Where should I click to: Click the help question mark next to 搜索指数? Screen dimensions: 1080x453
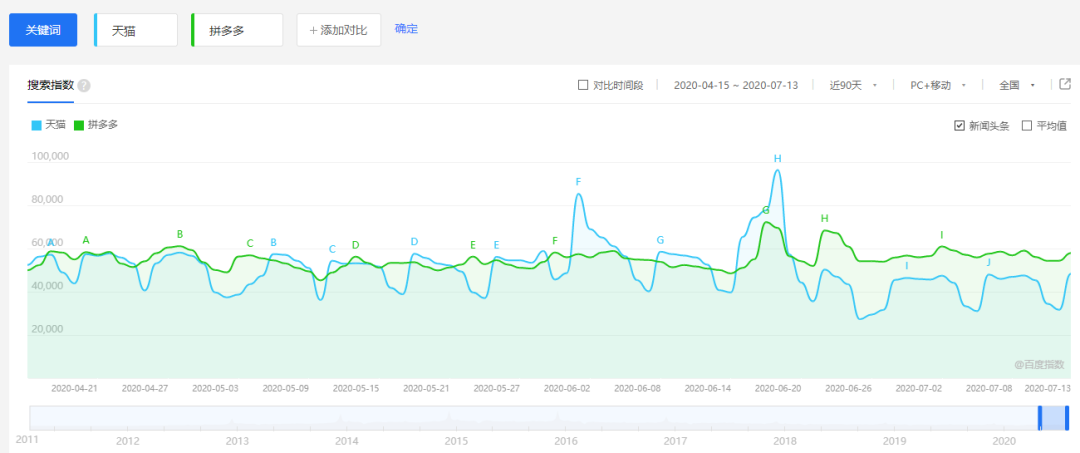tap(84, 86)
